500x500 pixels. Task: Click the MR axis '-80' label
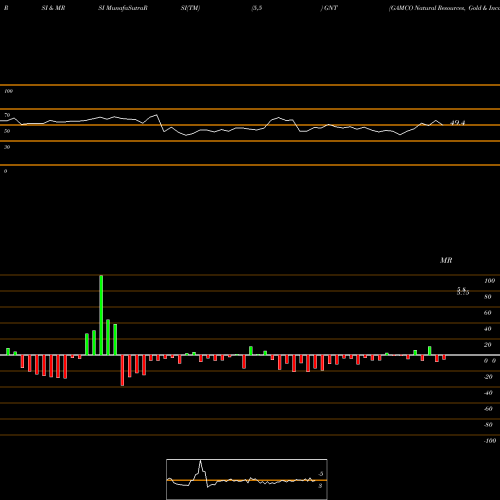coord(488,425)
